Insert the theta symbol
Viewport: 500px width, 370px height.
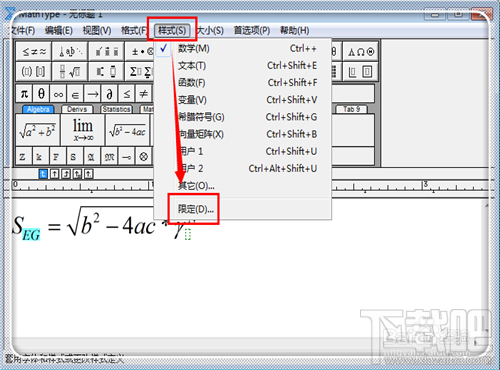pos(41,94)
